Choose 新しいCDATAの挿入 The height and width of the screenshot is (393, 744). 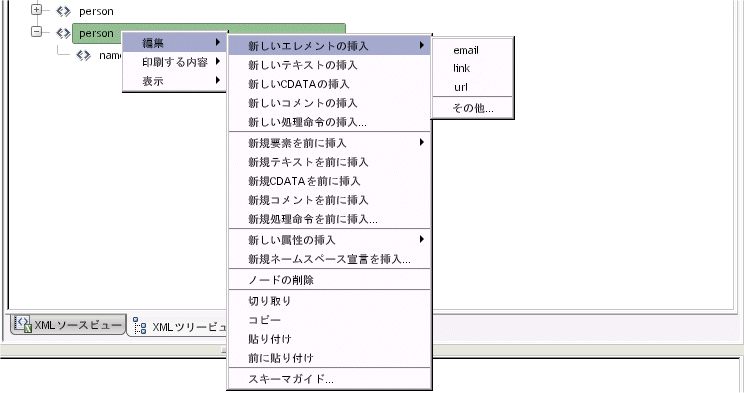pyautogui.click(x=329, y=84)
